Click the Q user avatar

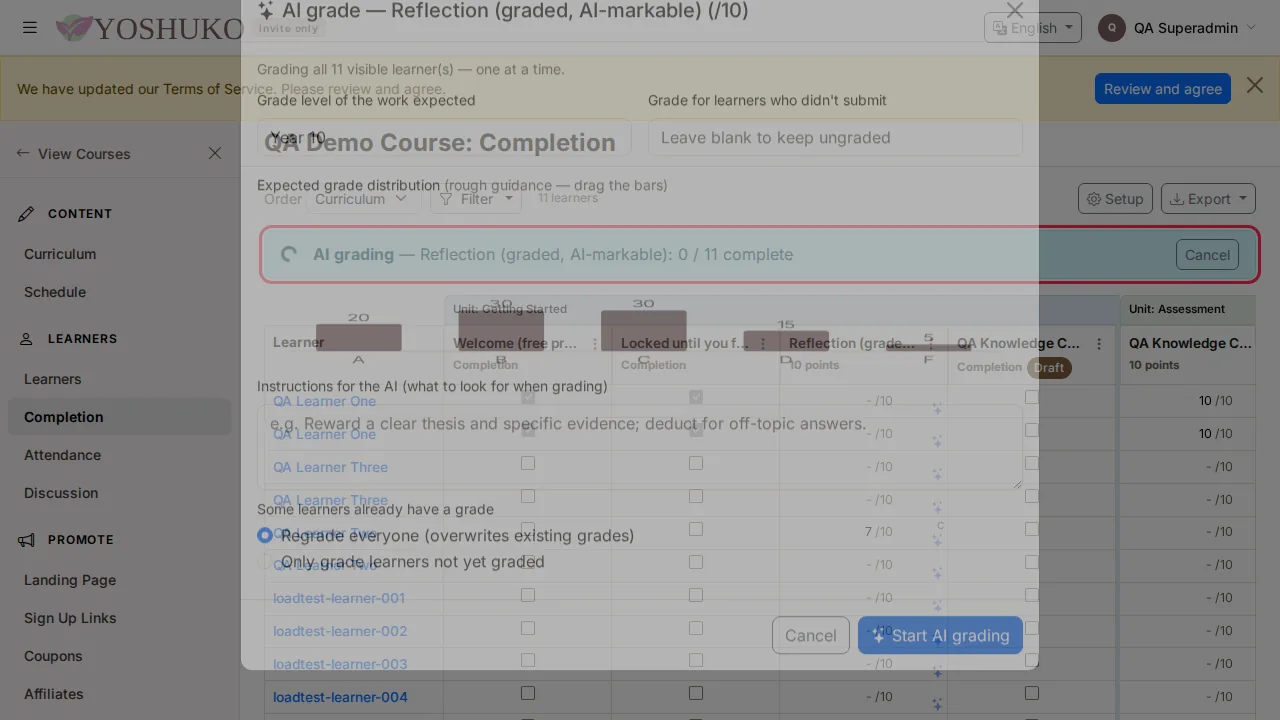click(1112, 28)
